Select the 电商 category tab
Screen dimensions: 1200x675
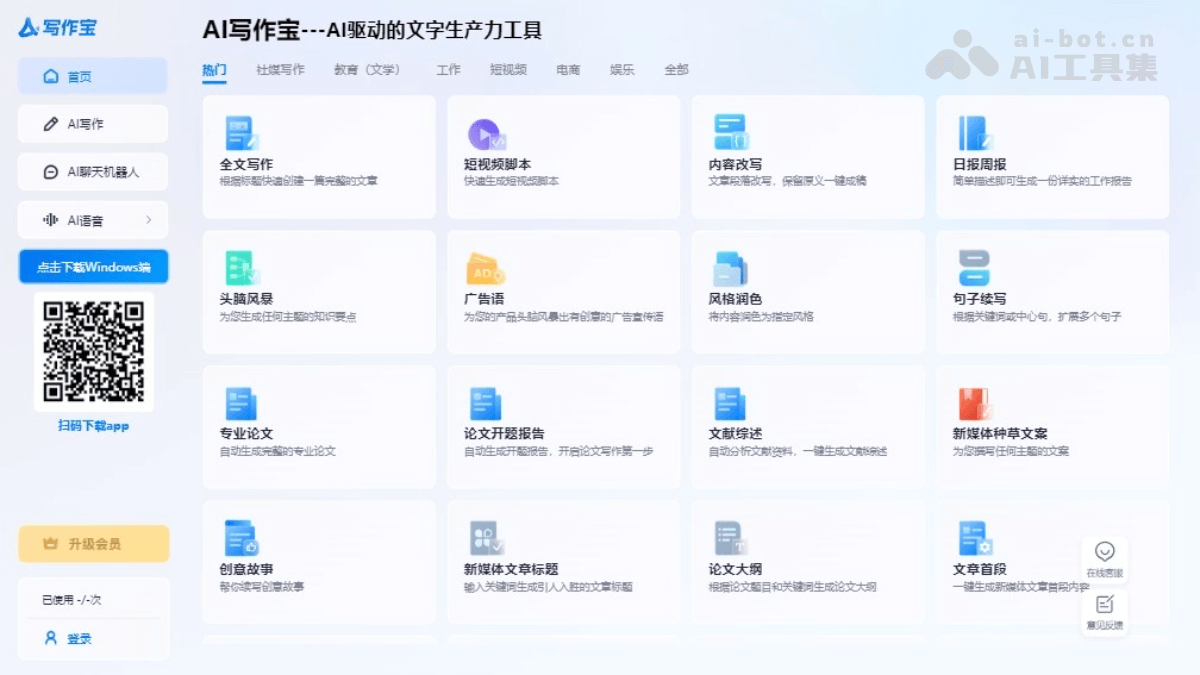pyautogui.click(x=567, y=69)
